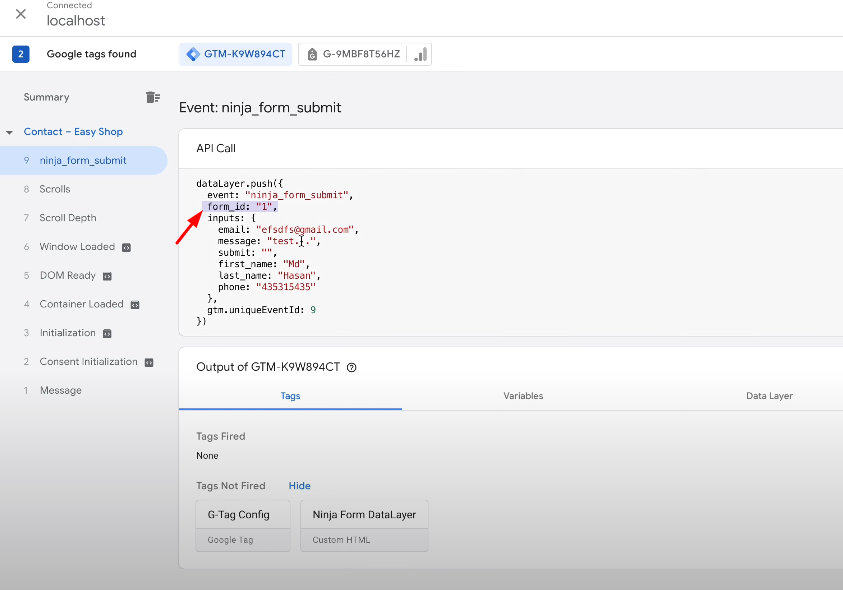843x590 pixels.
Task: Click the API Call section header
Action: (x=216, y=148)
